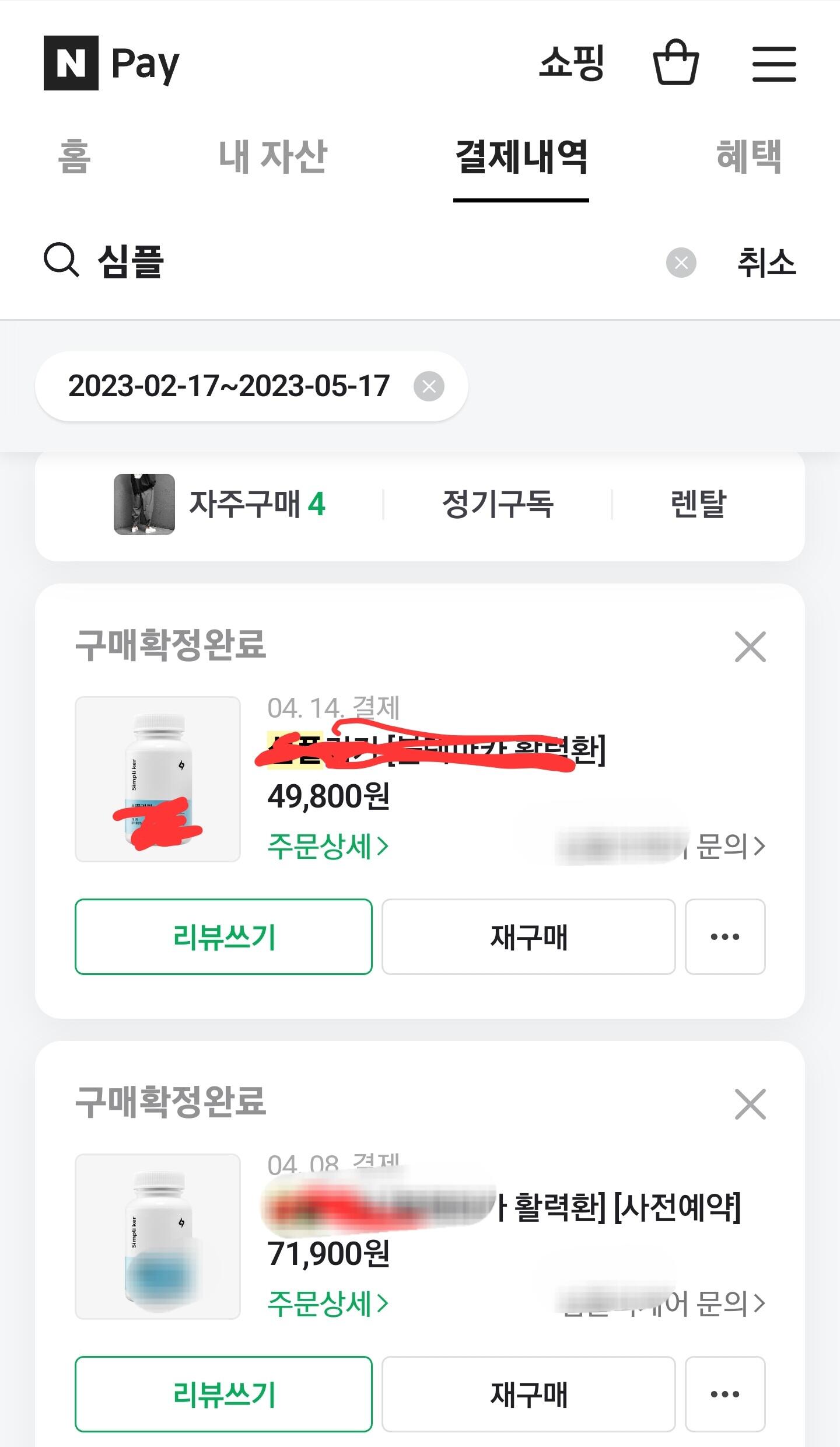840x1447 pixels.
Task: Tap 취소 to cancel search
Action: [766, 263]
